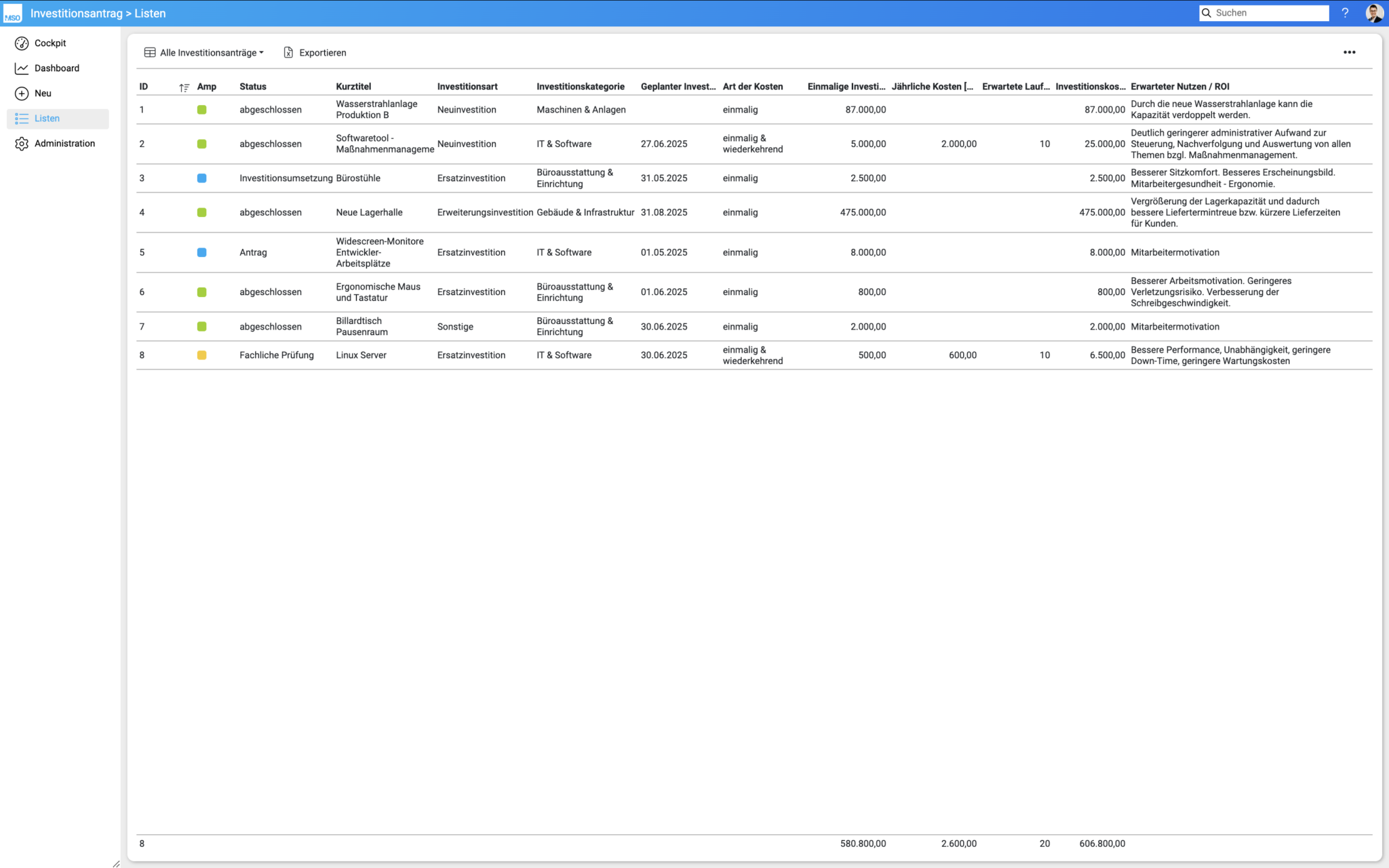Sort by the Kurztitel column header
This screenshot has height=868, width=1389.
coord(353,87)
